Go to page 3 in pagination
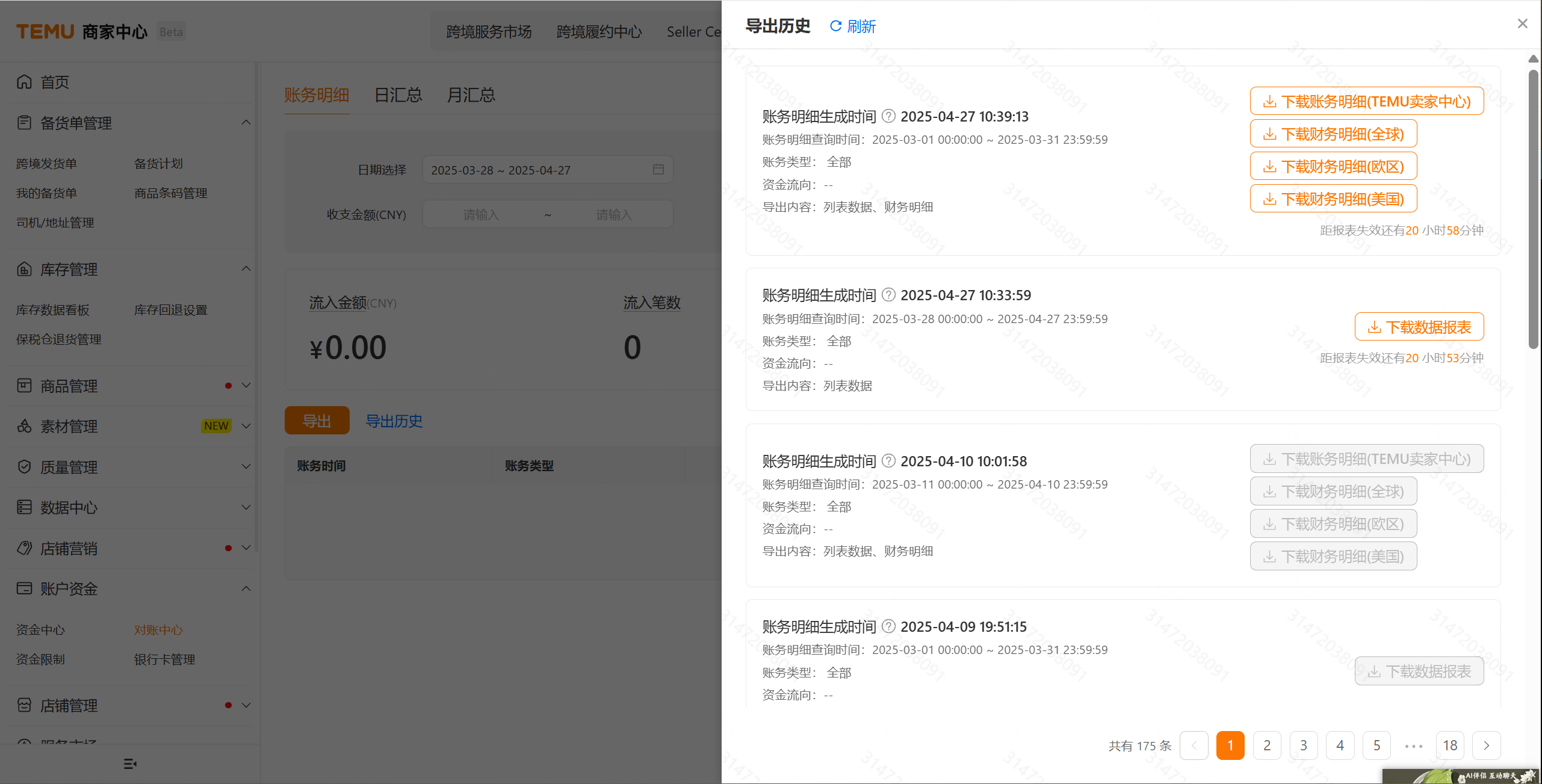 1303,745
